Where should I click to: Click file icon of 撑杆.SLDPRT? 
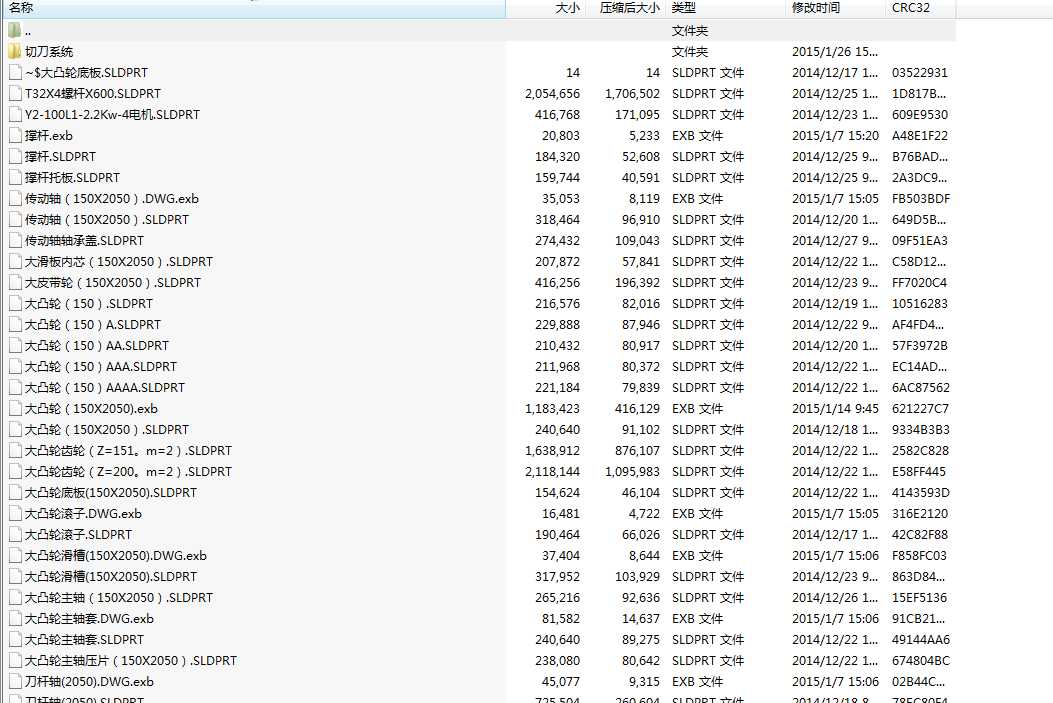tap(15, 156)
